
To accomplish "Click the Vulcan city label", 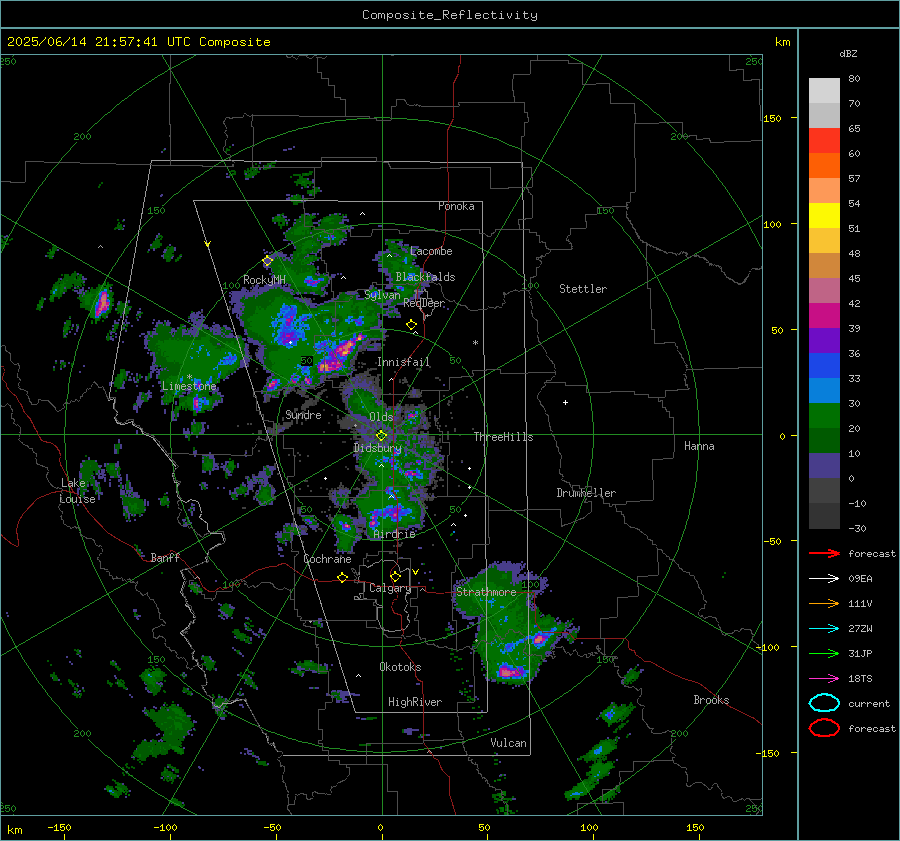I will 508,743.
